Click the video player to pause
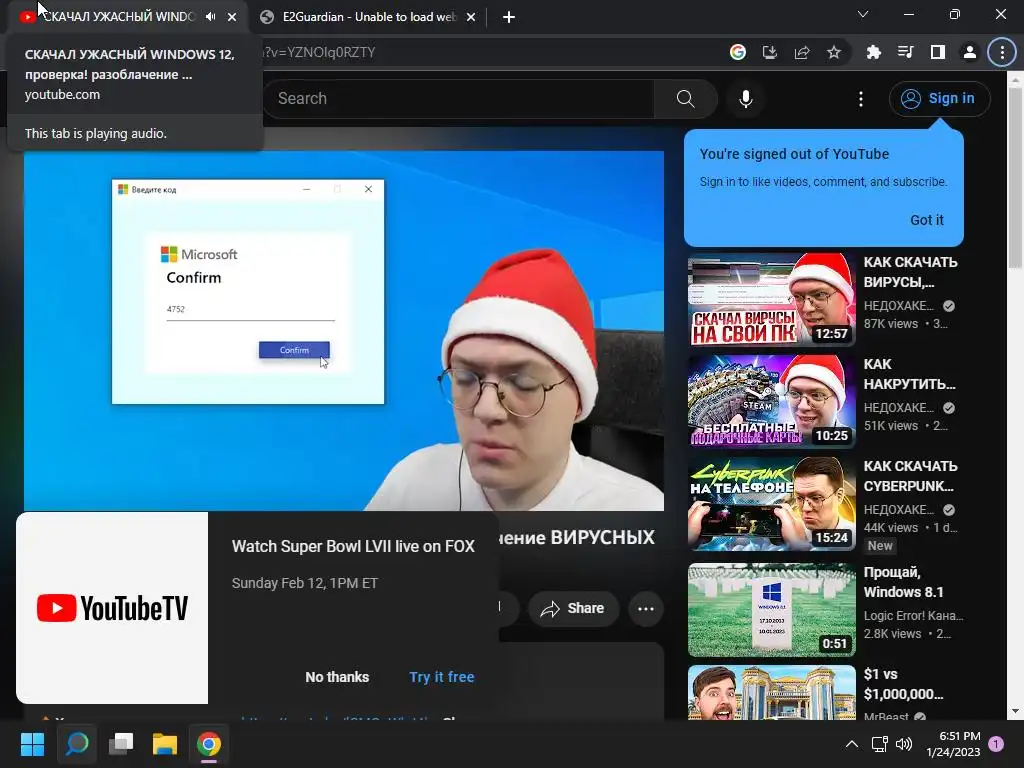This screenshot has height=768, width=1024. click(344, 331)
